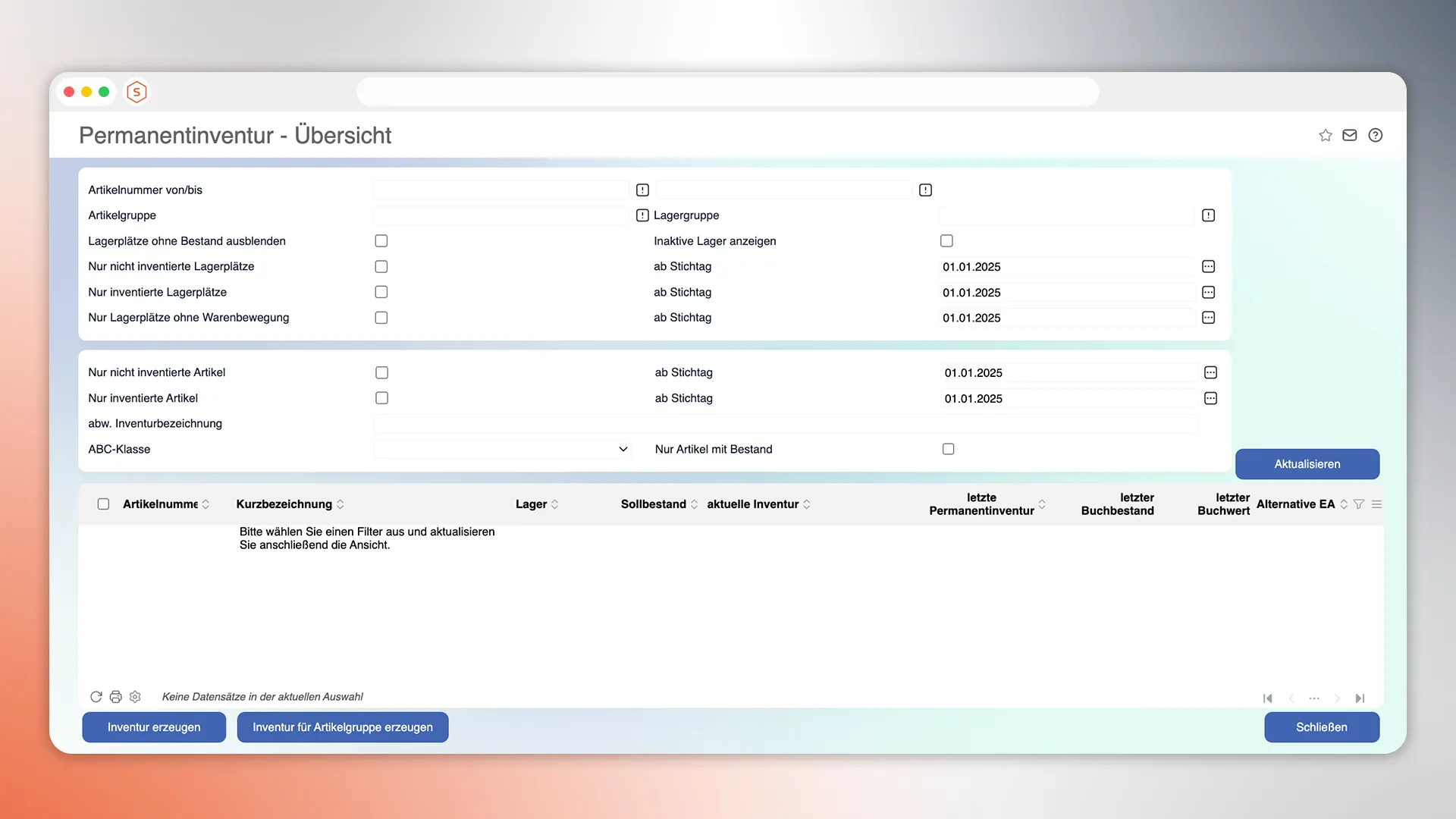
Task: Click Inventur für Artikelgruppe erzeugen button
Action: click(x=342, y=727)
